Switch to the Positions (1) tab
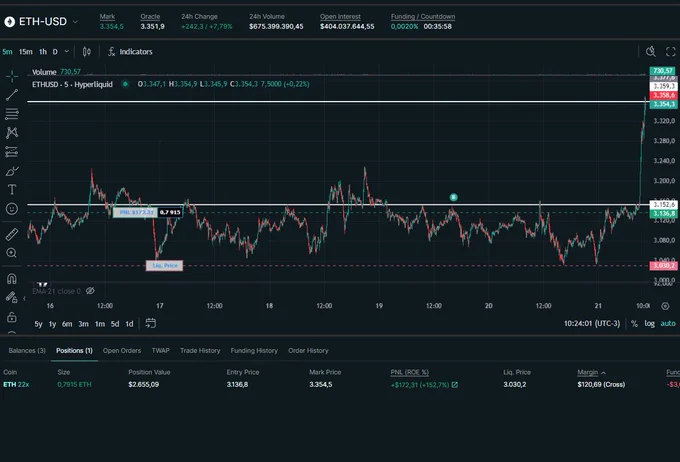This screenshot has height=462, width=680. point(74,351)
